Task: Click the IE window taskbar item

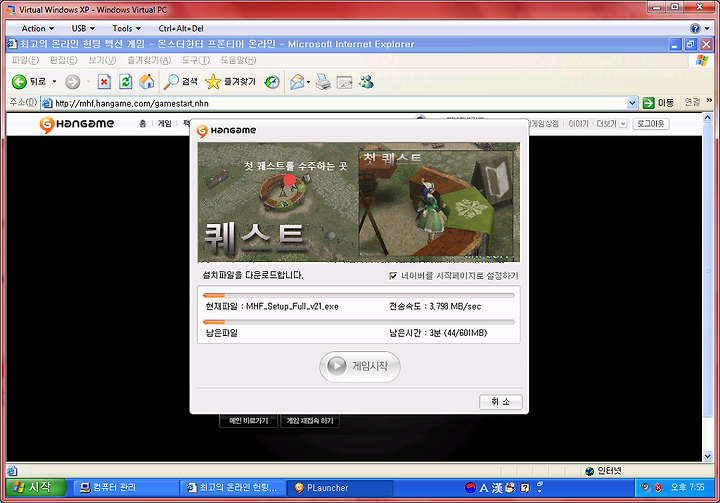Action: (x=233, y=488)
